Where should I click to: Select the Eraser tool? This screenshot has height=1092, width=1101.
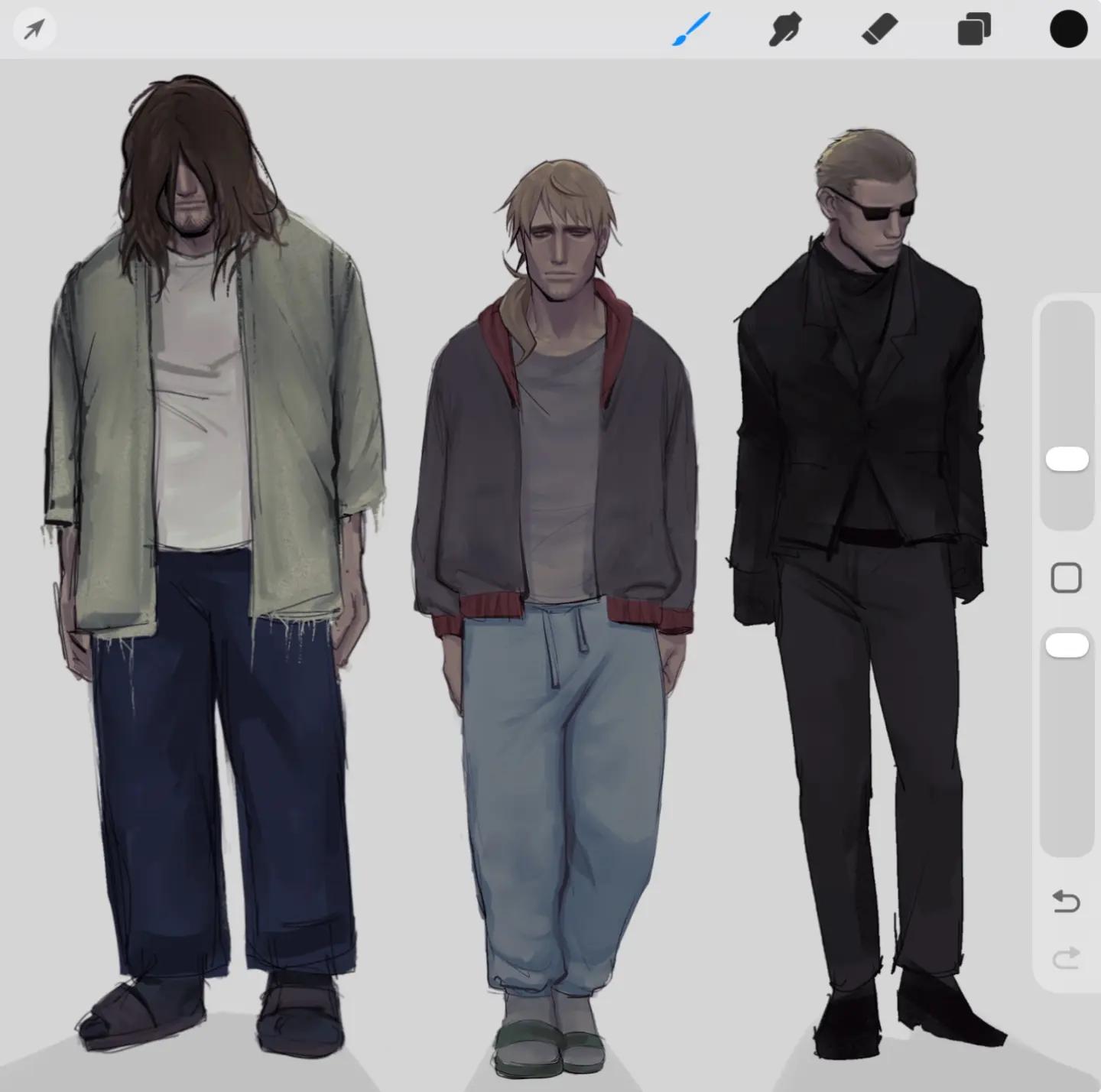click(879, 30)
